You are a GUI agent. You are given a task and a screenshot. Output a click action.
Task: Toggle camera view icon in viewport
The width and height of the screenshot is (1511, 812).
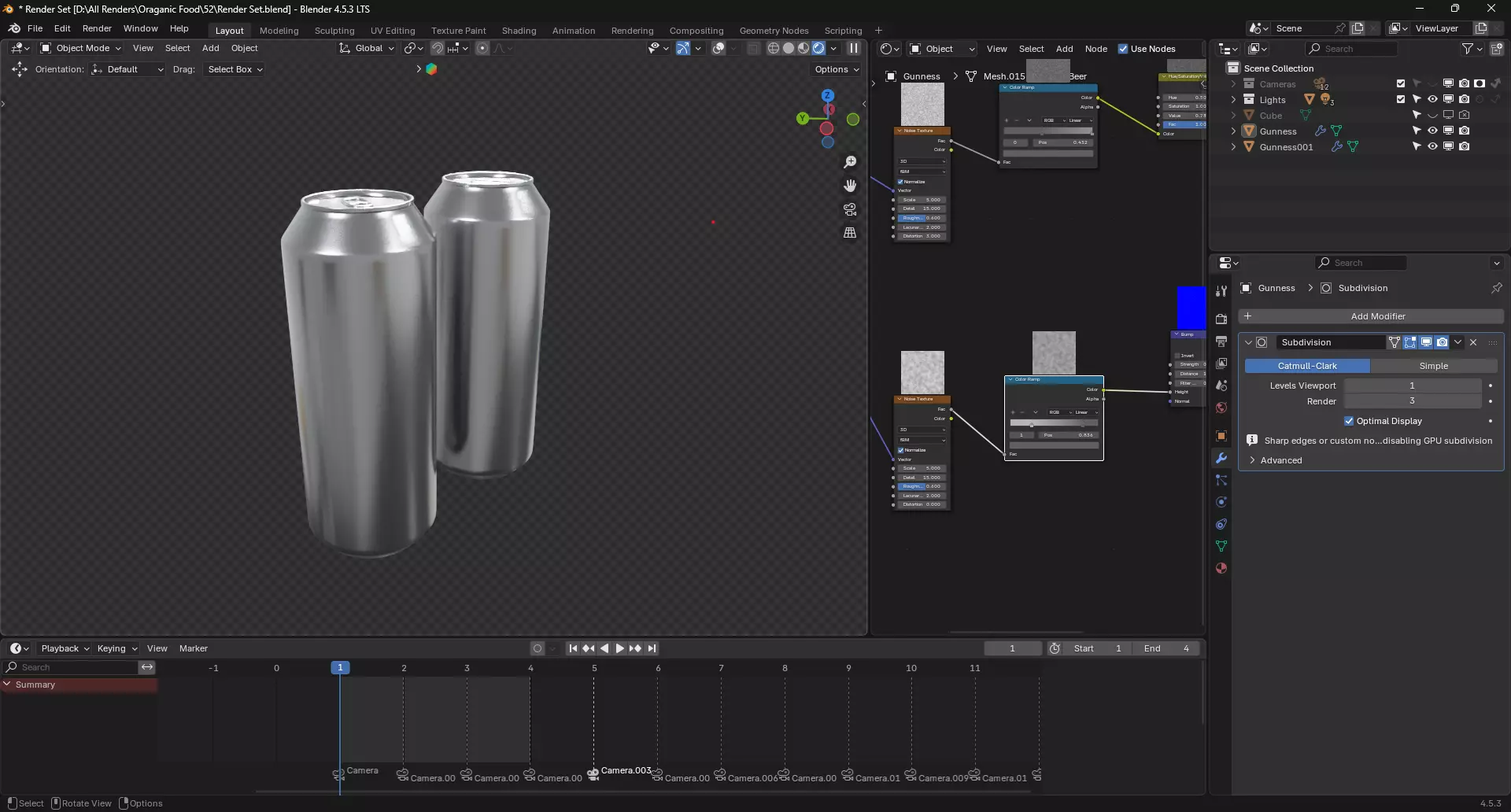pyautogui.click(x=850, y=209)
